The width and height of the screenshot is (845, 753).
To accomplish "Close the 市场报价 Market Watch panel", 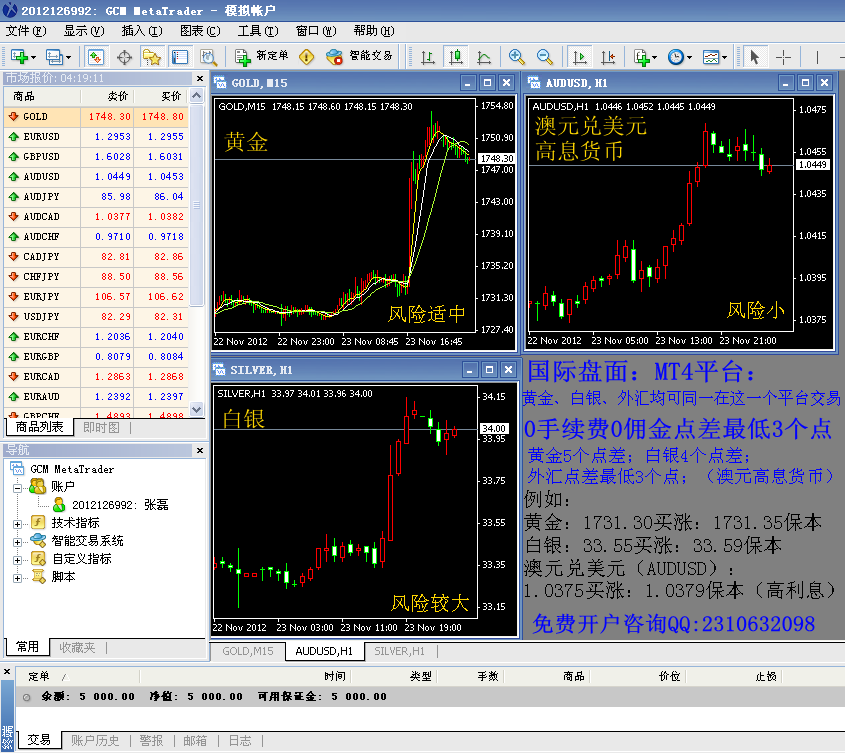I will (200, 78).
